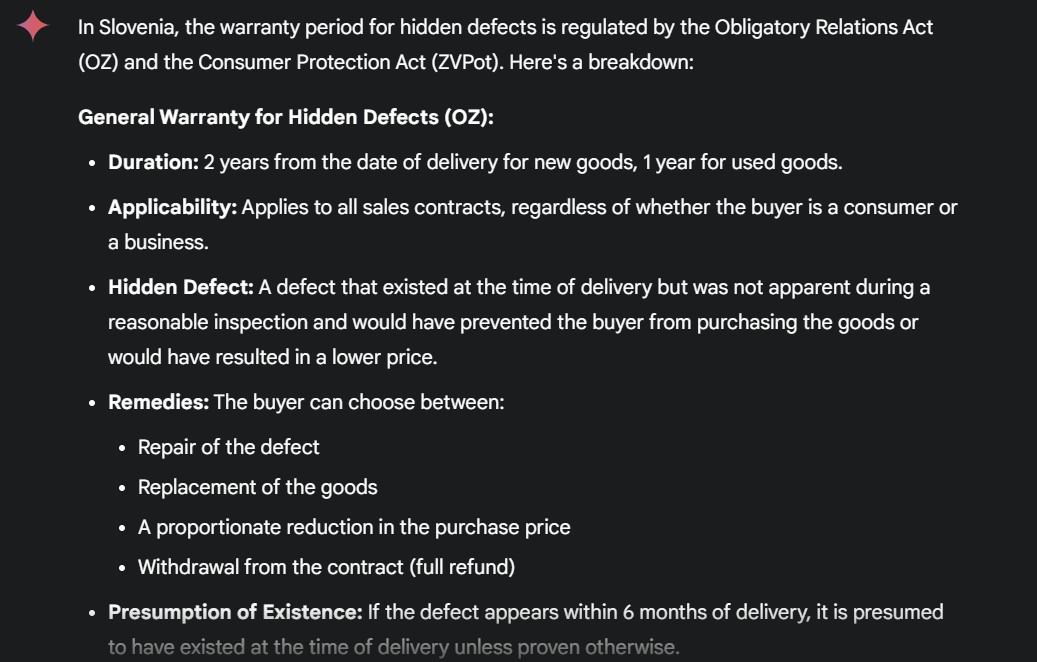Click the 'General Warranty for Hidden Defects (OZ):' heading
Screen dimensions: 1037x662
285,117
